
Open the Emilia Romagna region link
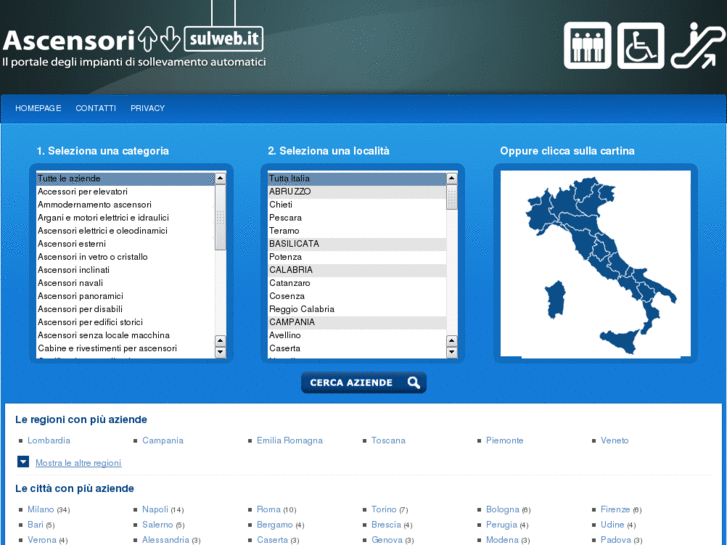[290, 440]
